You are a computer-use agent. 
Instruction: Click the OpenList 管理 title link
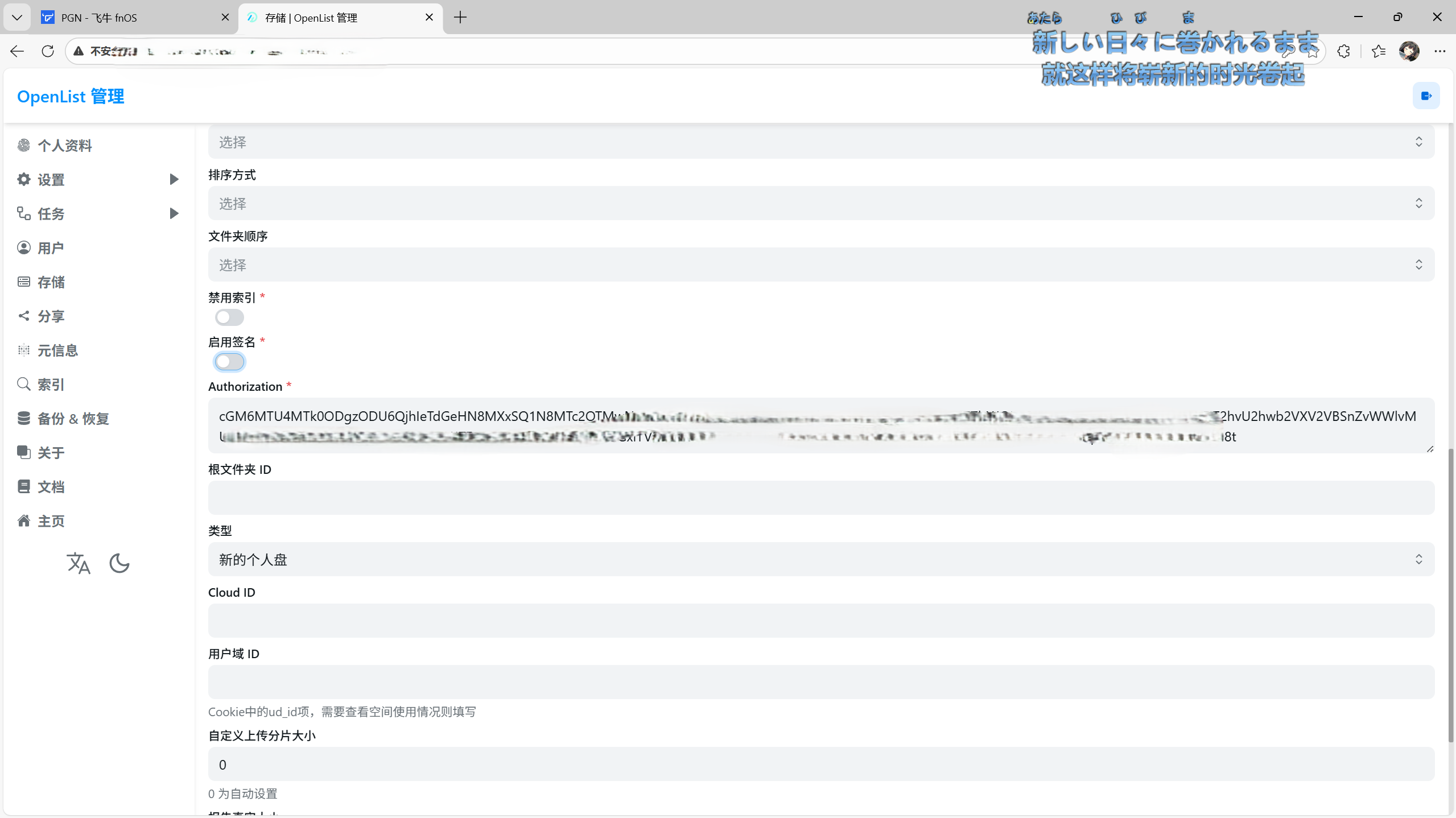click(71, 97)
